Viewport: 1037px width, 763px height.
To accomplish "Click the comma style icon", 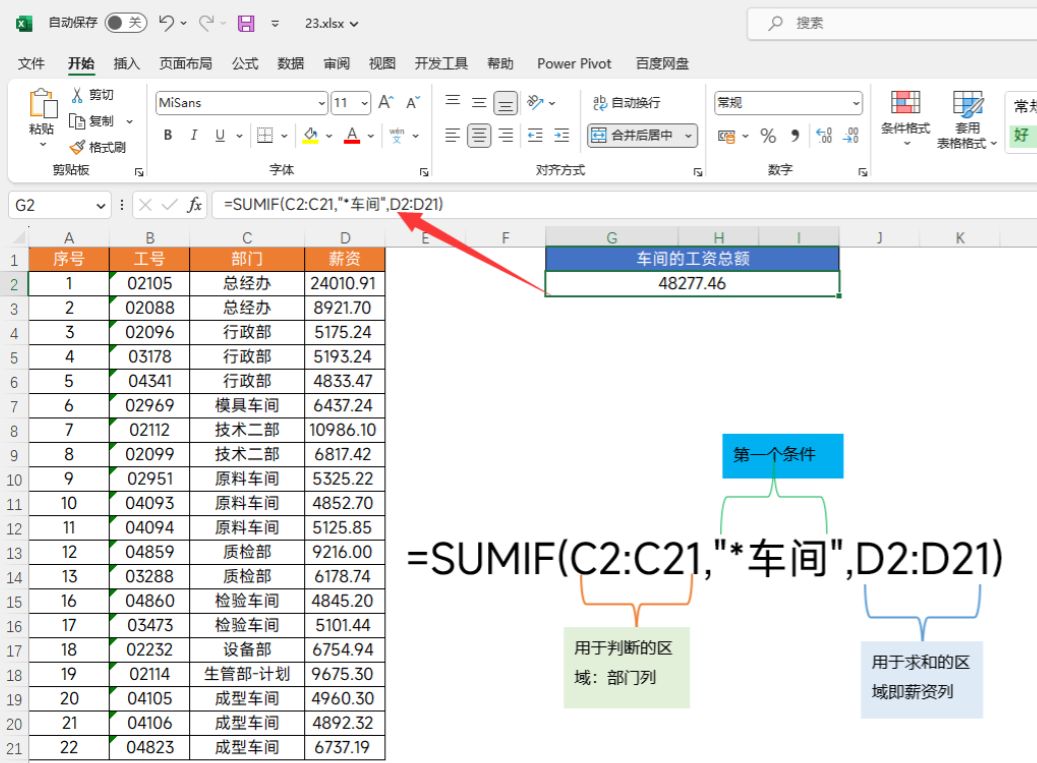I will pyautogui.click(x=795, y=136).
